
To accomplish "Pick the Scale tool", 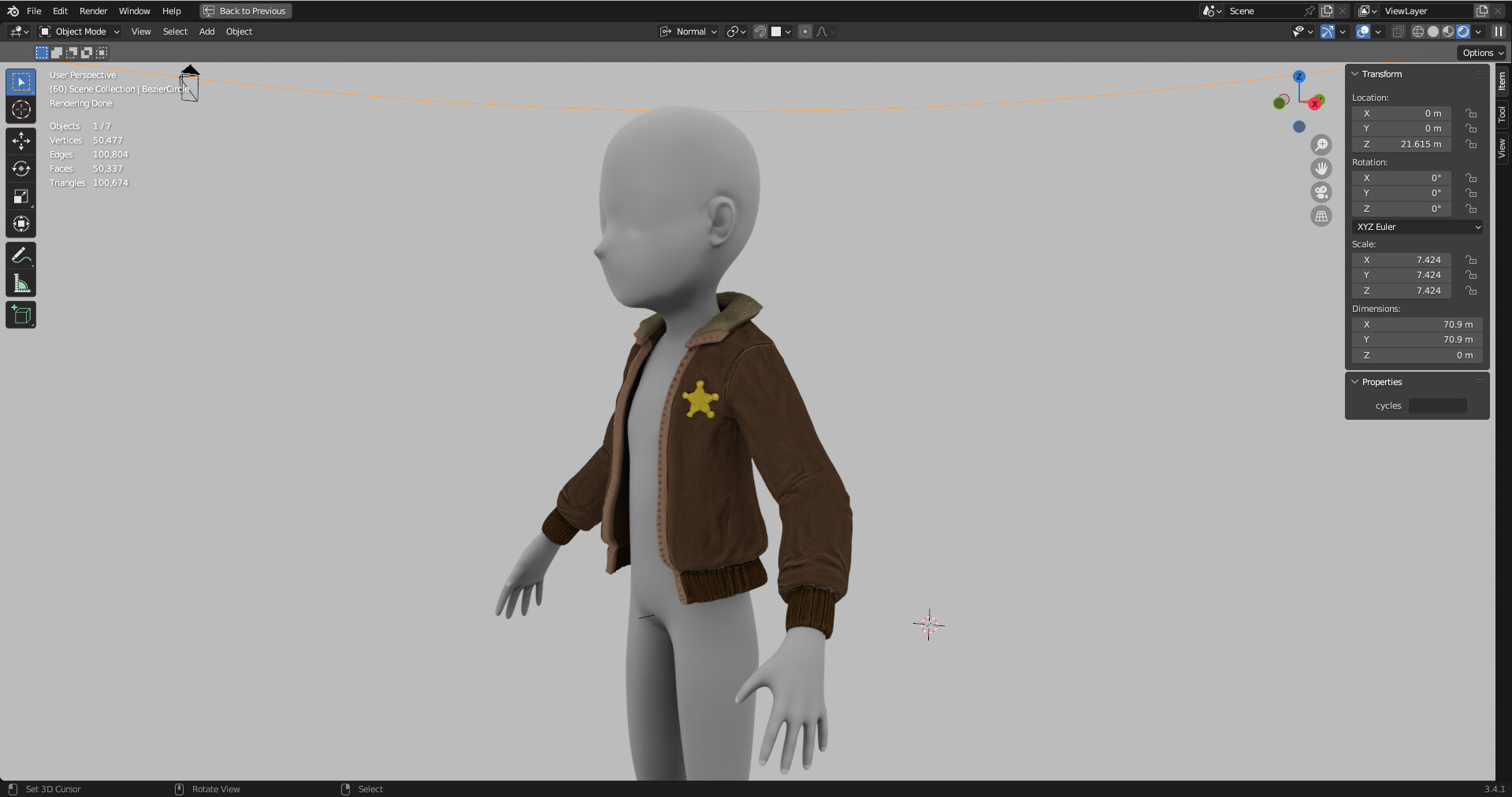I will (21, 196).
